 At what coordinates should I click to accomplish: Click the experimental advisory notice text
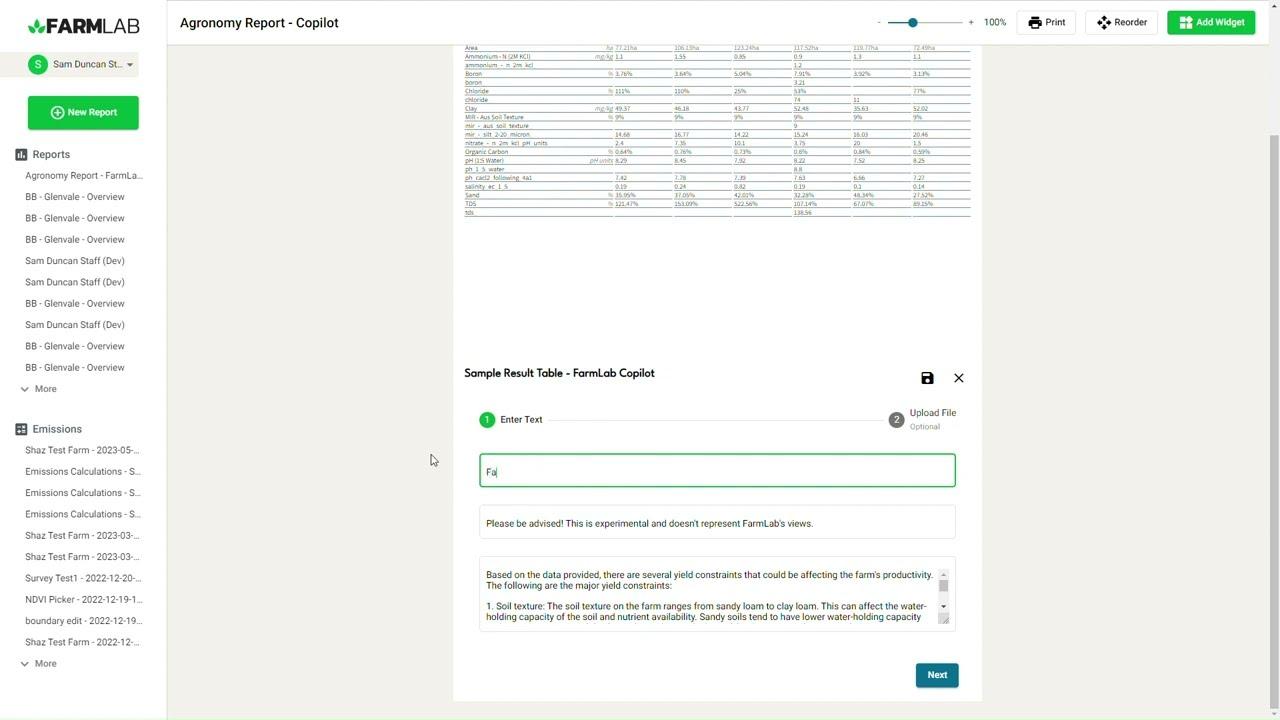(x=649, y=524)
